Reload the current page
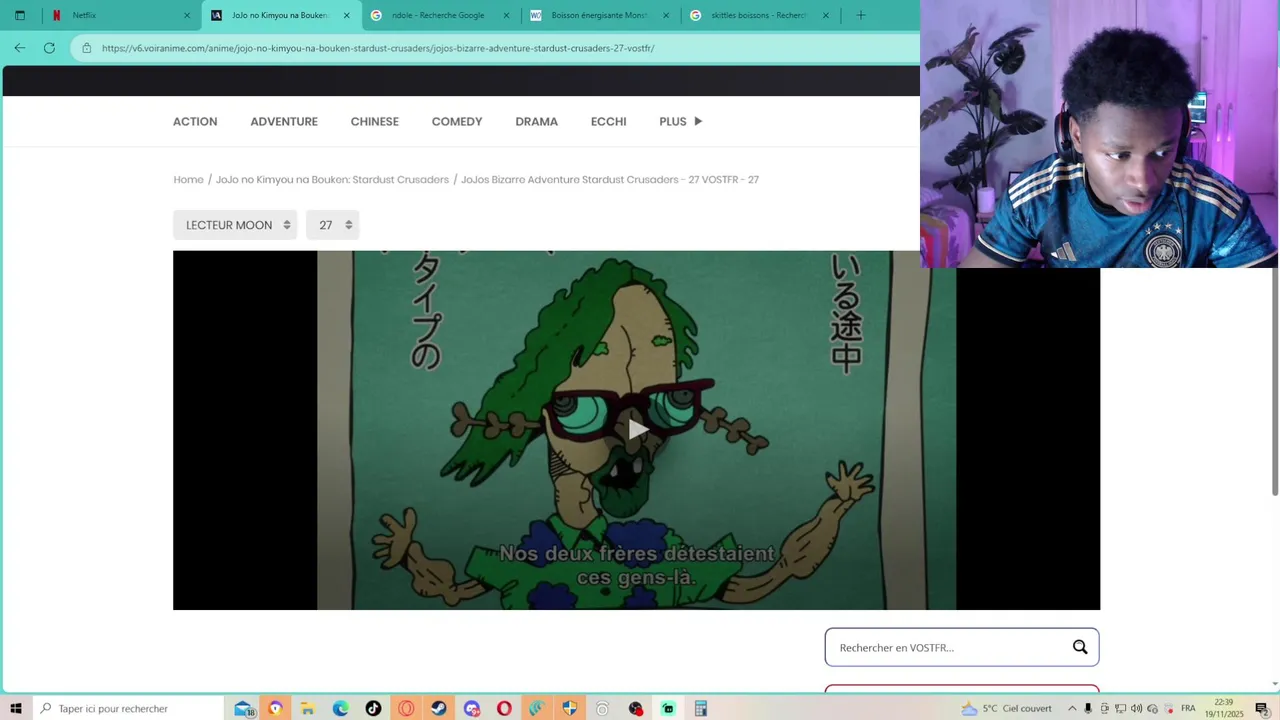 (49, 48)
